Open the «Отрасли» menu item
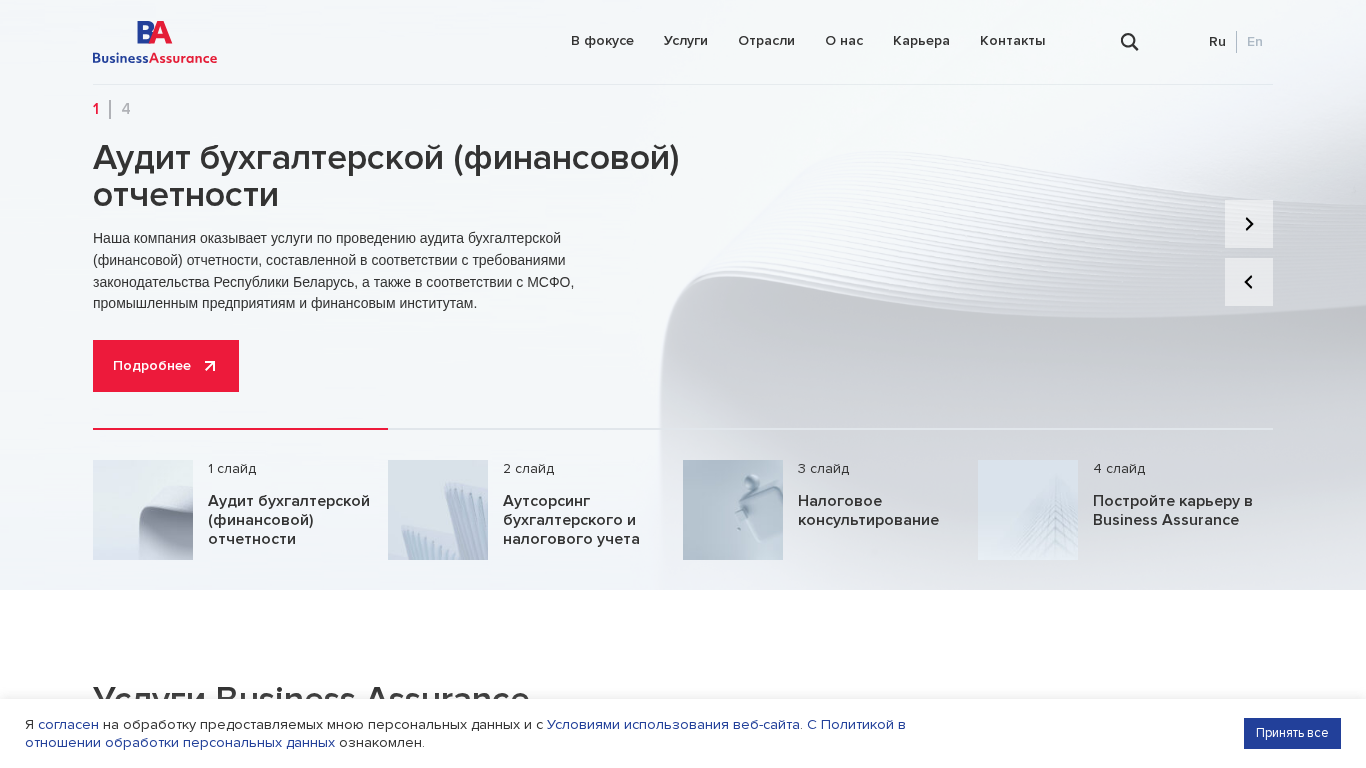Screen dimensions: 1366x768 coord(766,41)
